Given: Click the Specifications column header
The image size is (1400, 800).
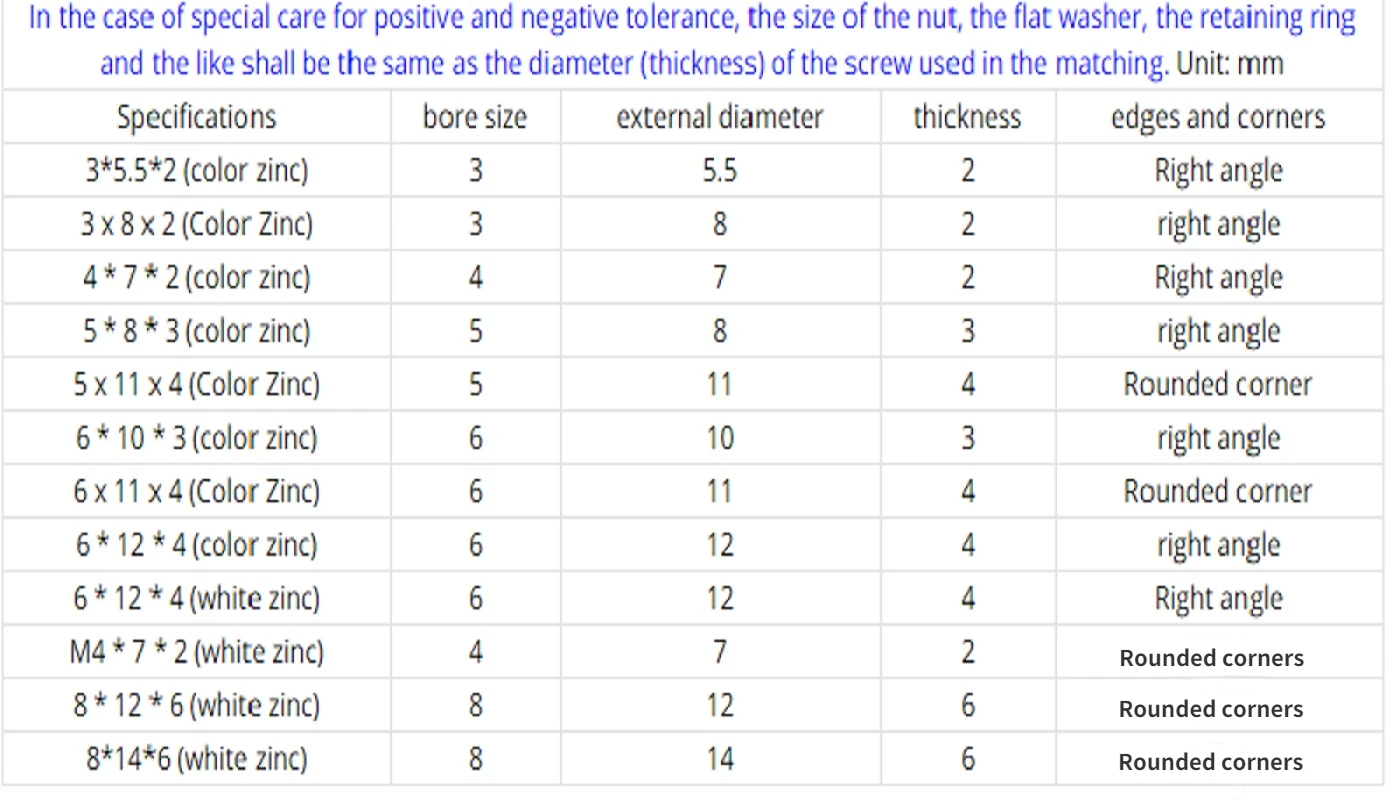Looking at the screenshot, I should click(196, 117).
